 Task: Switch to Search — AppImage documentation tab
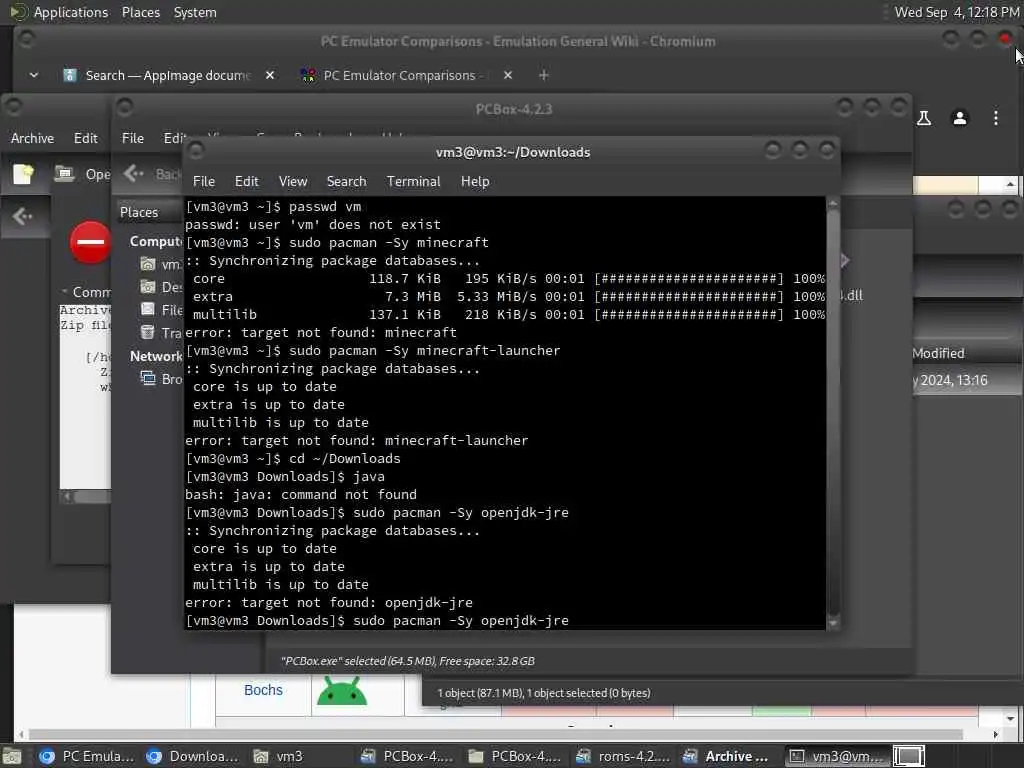(167, 75)
